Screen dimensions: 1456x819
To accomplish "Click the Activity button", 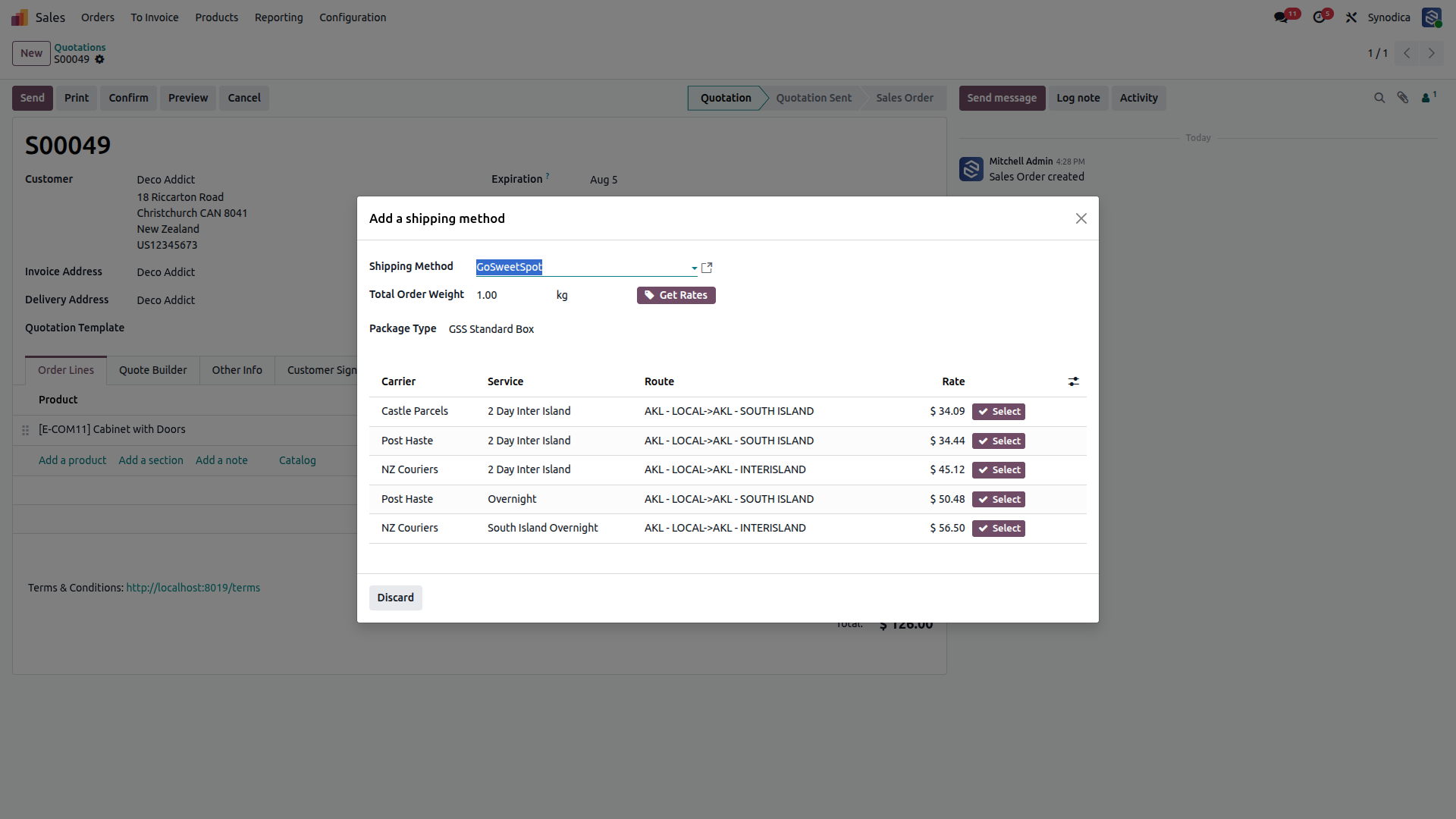I will [1139, 98].
